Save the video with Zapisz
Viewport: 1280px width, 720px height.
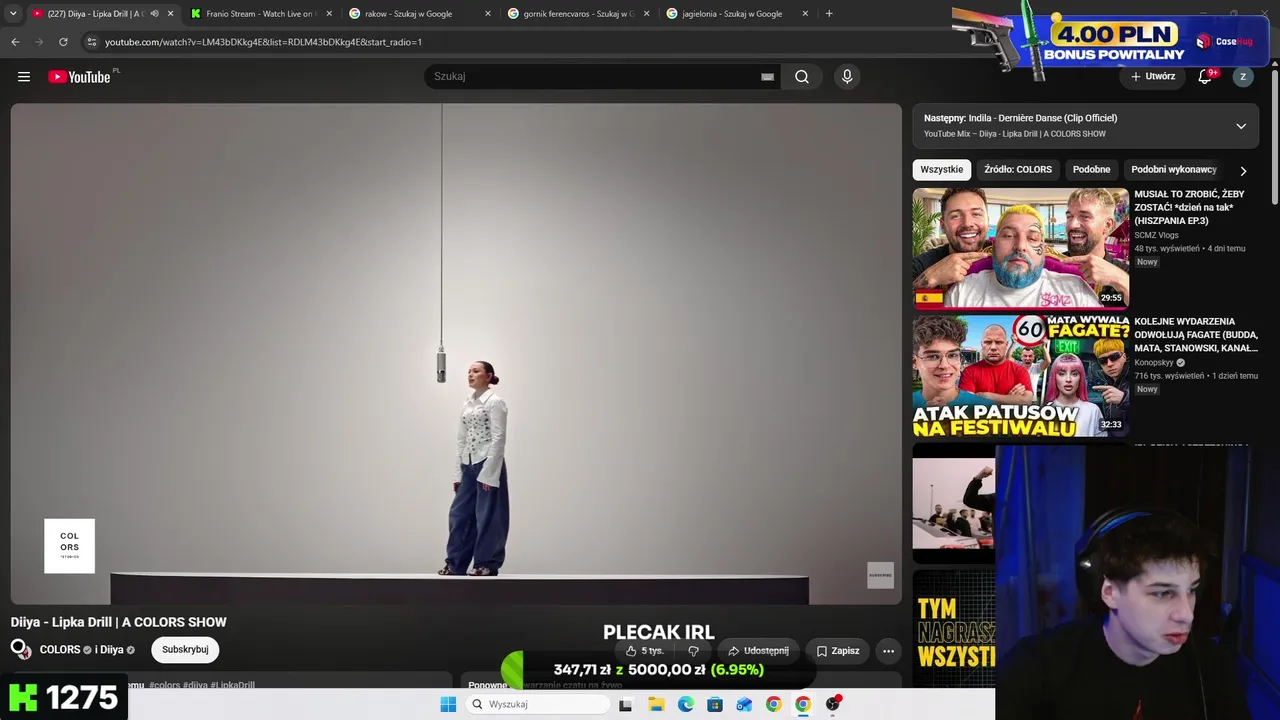point(838,651)
